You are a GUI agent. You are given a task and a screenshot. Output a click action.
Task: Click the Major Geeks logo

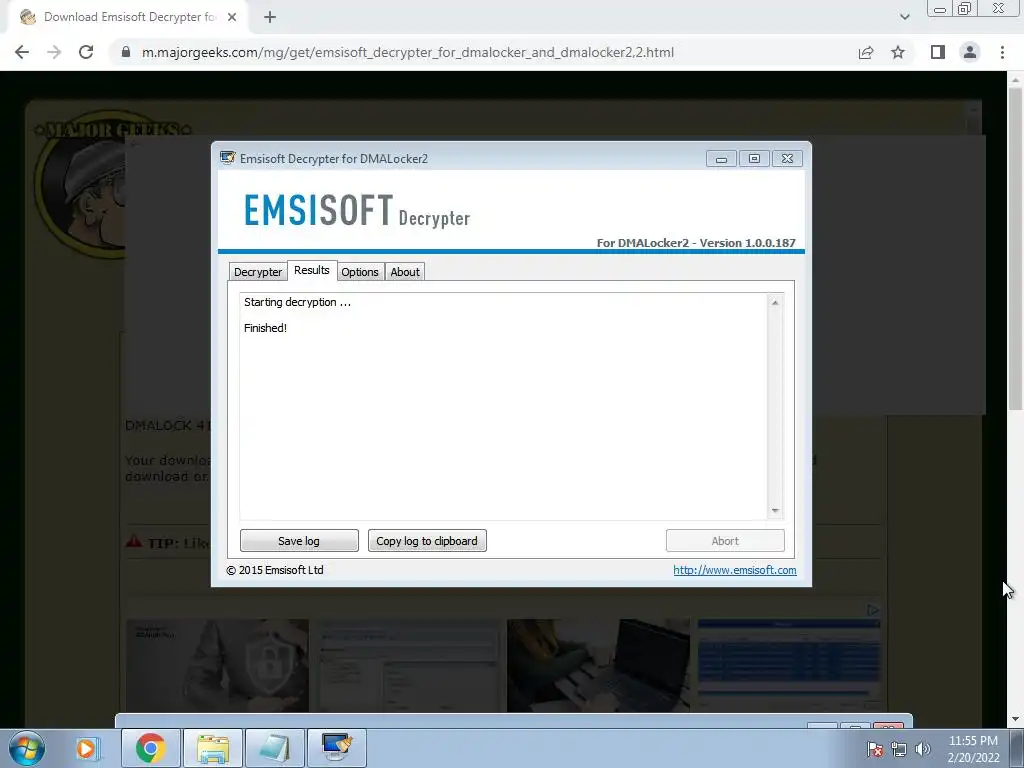[80, 183]
